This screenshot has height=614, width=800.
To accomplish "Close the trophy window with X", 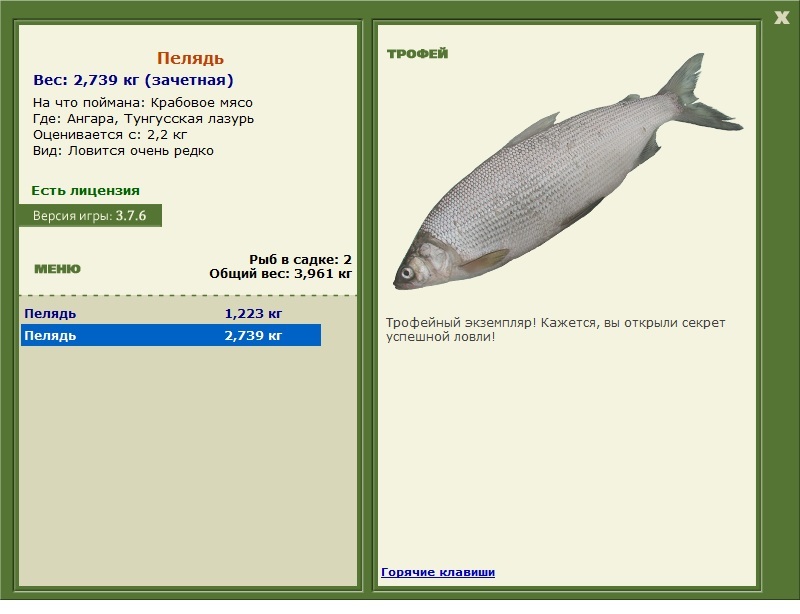I will pyautogui.click(x=782, y=18).
